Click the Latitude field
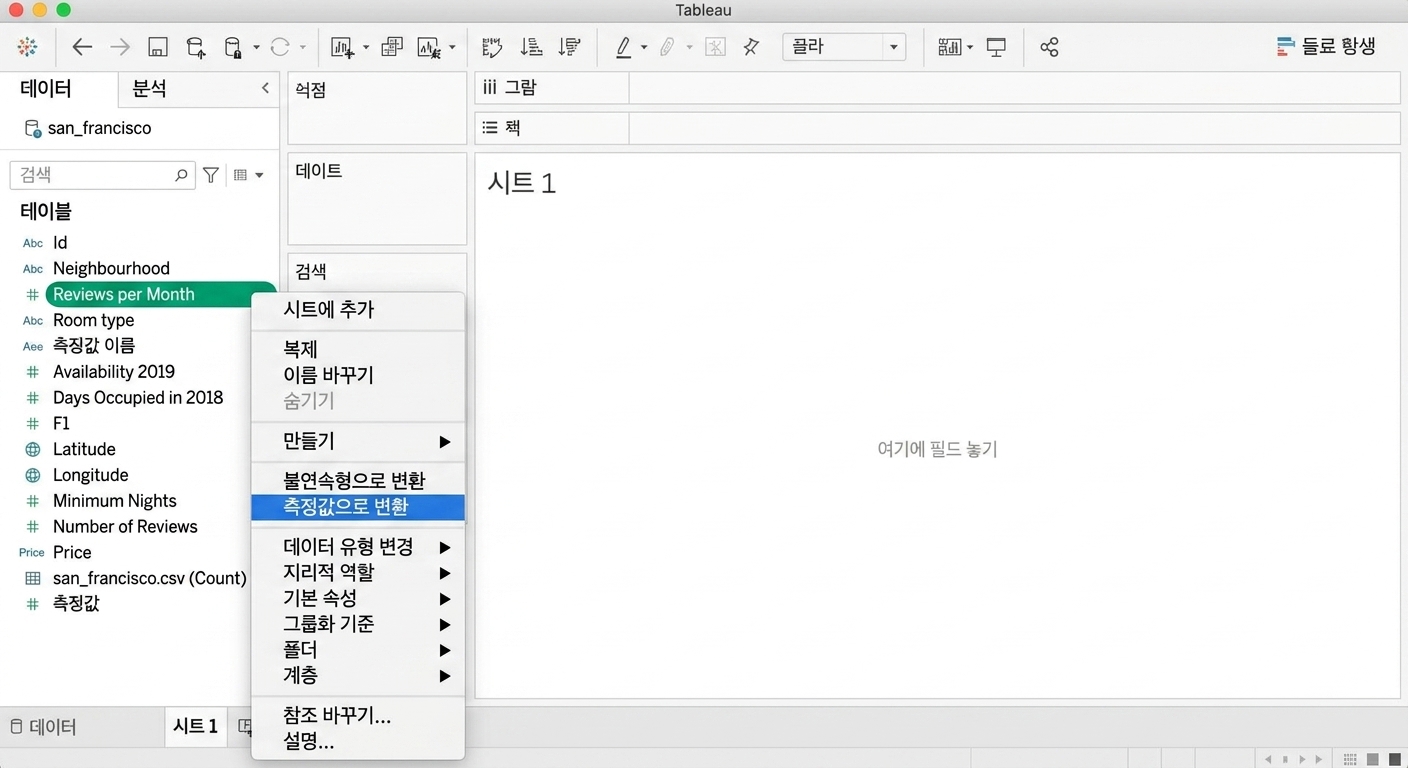1408x768 pixels. click(x=84, y=449)
